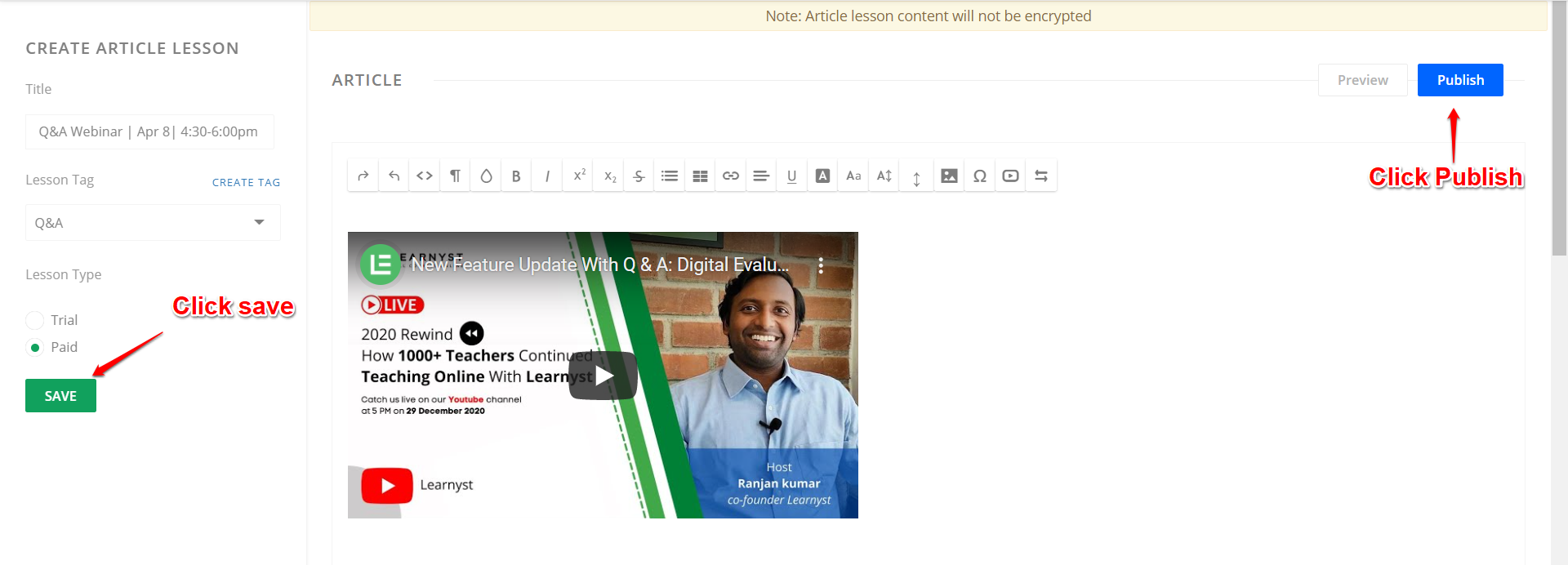Open the text background highlight tool
Screen dimensions: 1568x565
tap(822, 176)
